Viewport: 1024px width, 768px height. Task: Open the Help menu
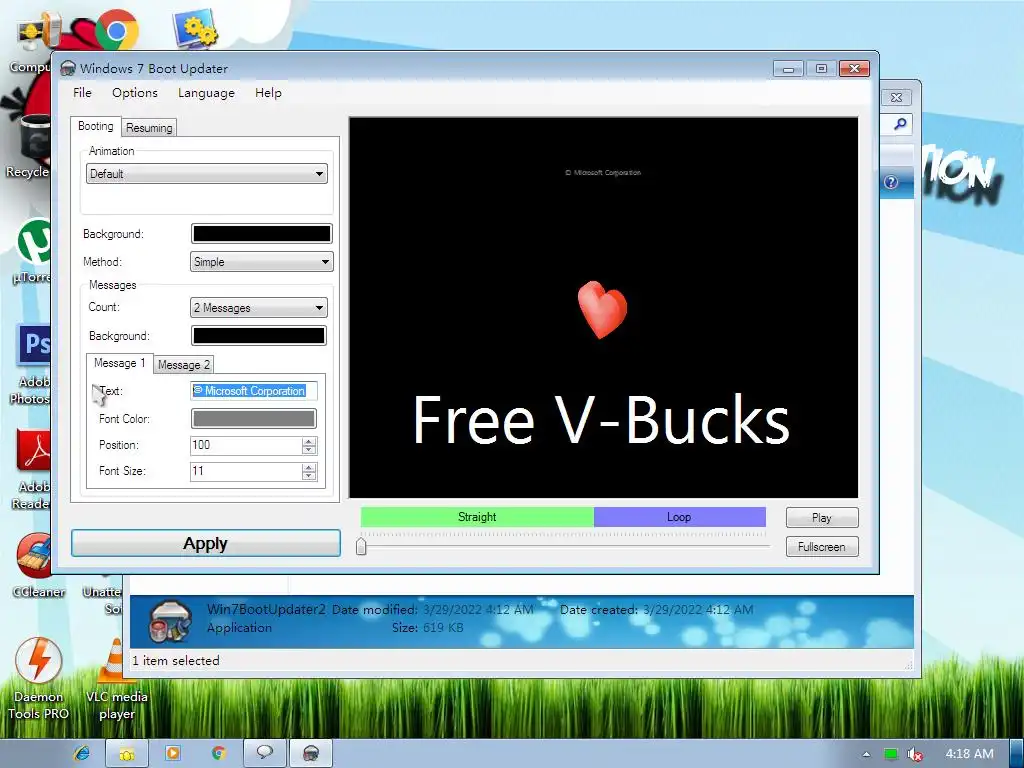pos(268,93)
